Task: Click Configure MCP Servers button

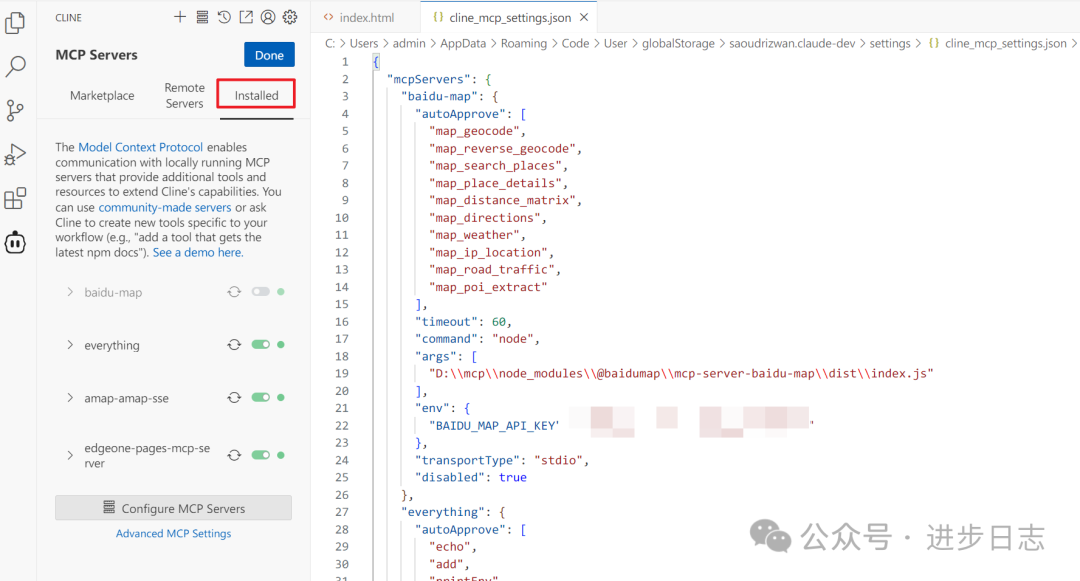Action: click(174, 508)
